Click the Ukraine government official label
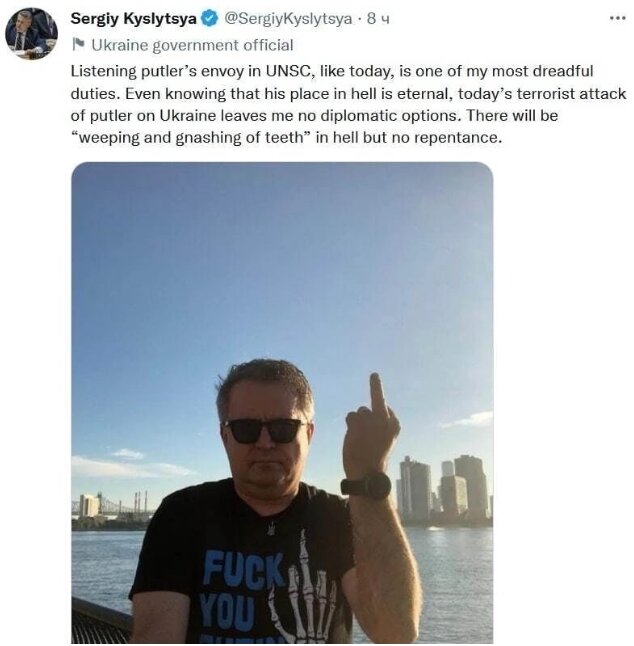This screenshot has width=634, height=646. tap(192, 45)
